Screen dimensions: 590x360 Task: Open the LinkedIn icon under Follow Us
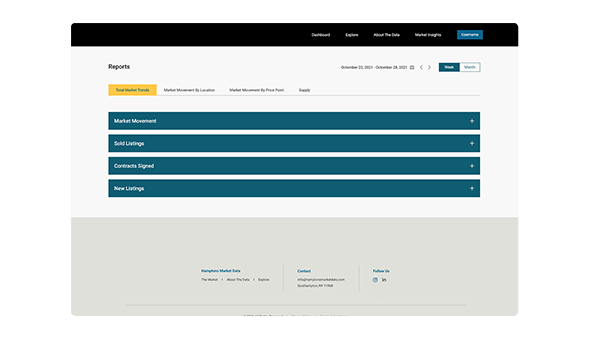(384, 280)
